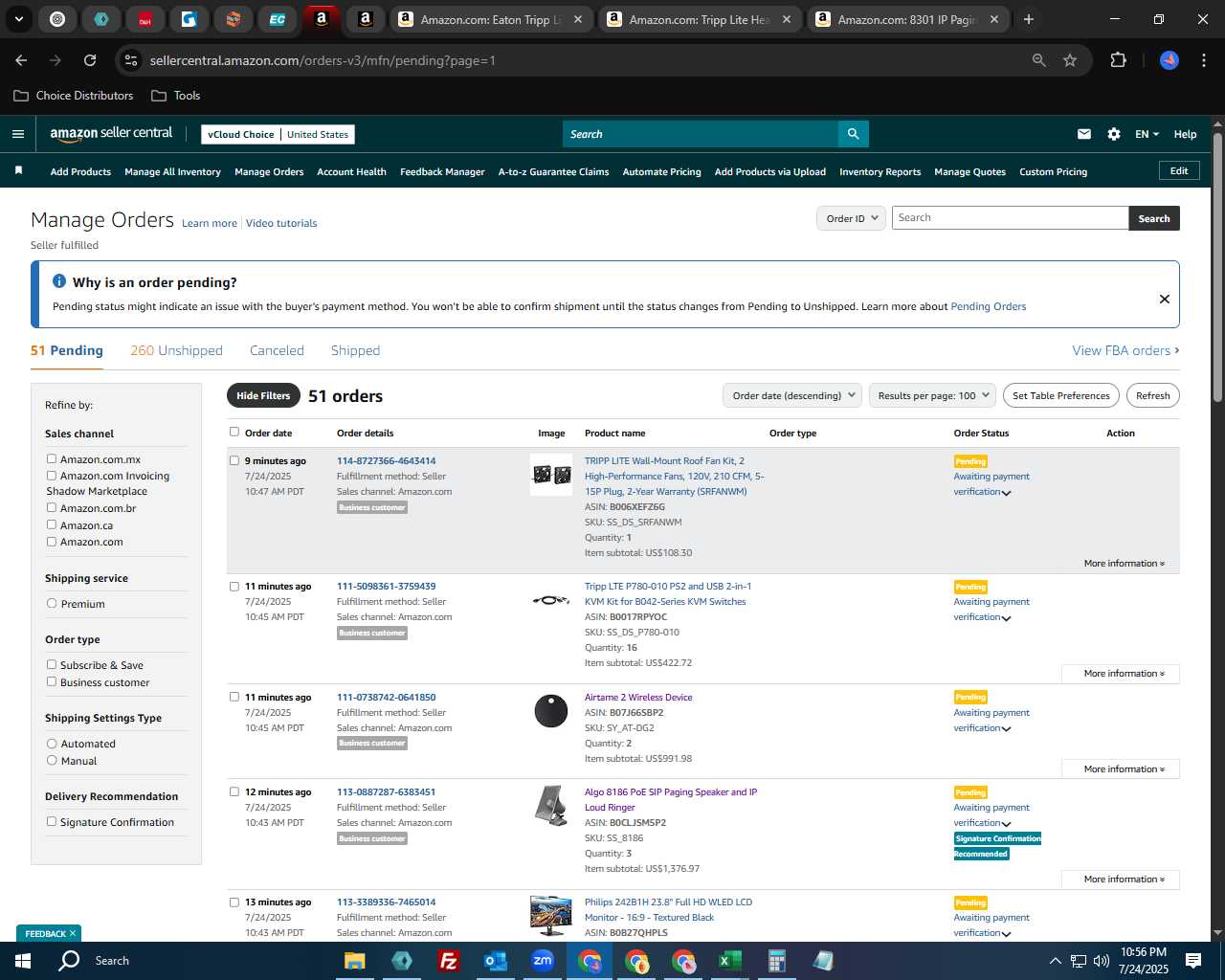This screenshot has height=980, width=1225.
Task: Check the Signature Confirmation filter
Action: click(x=52, y=821)
